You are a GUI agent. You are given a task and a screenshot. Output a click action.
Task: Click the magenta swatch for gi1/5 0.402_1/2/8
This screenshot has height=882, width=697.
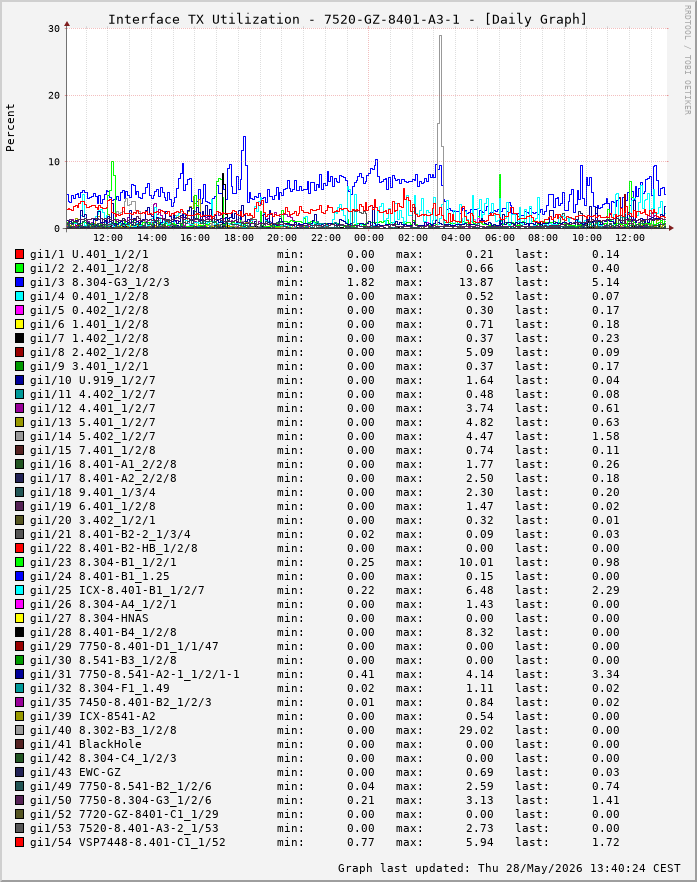[x=20, y=310]
